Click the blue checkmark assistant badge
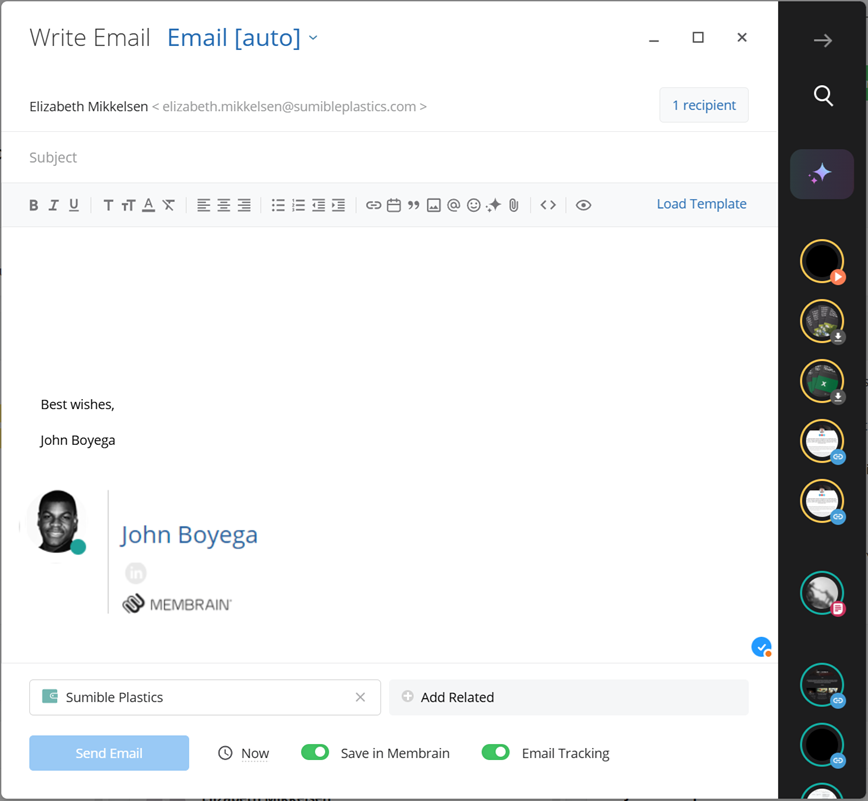Viewport: 868px width, 801px height. click(761, 647)
